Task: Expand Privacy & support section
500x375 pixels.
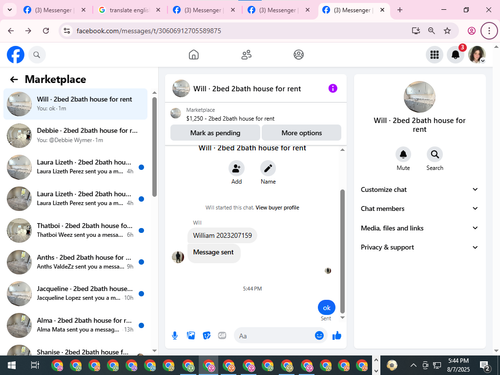Action: [419, 247]
